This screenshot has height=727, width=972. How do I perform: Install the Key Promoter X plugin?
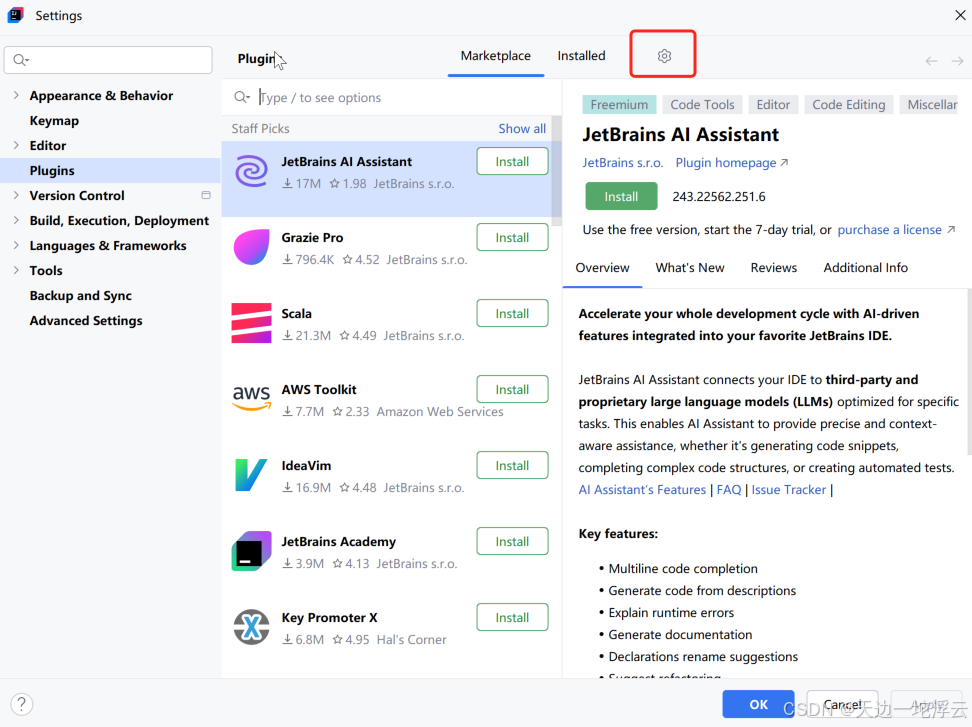click(512, 617)
